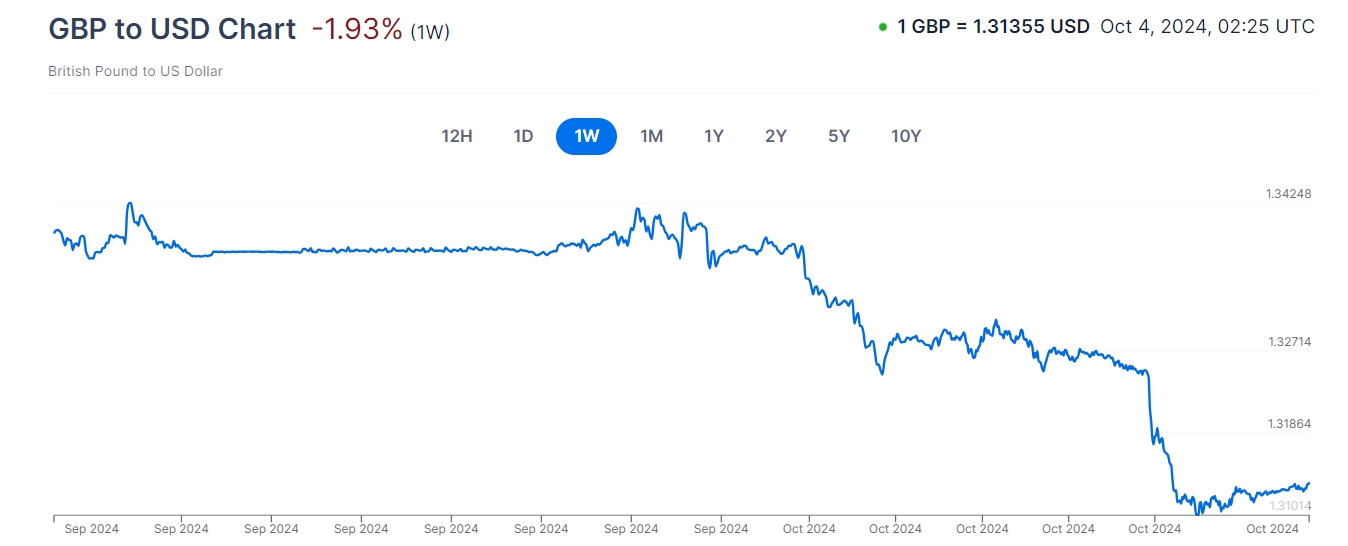Select the 12H time range
This screenshot has height=546, width=1348.
click(457, 136)
